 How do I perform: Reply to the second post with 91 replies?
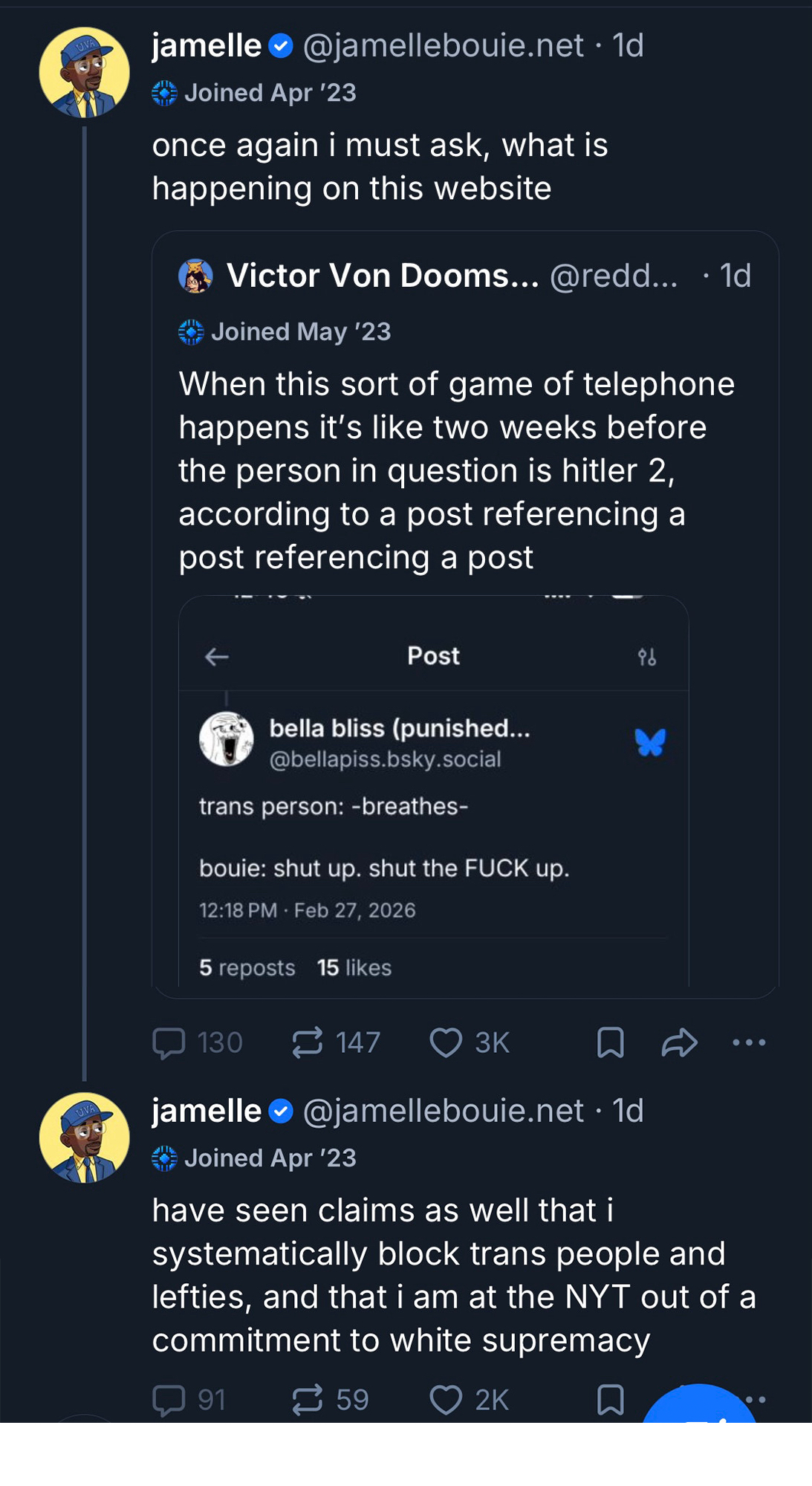[169, 1400]
